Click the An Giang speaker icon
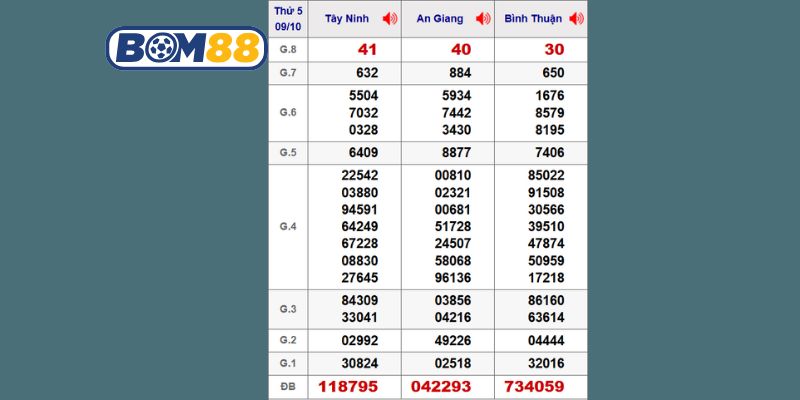The width and height of the screenshot is (800, 400). coord(483,19)
